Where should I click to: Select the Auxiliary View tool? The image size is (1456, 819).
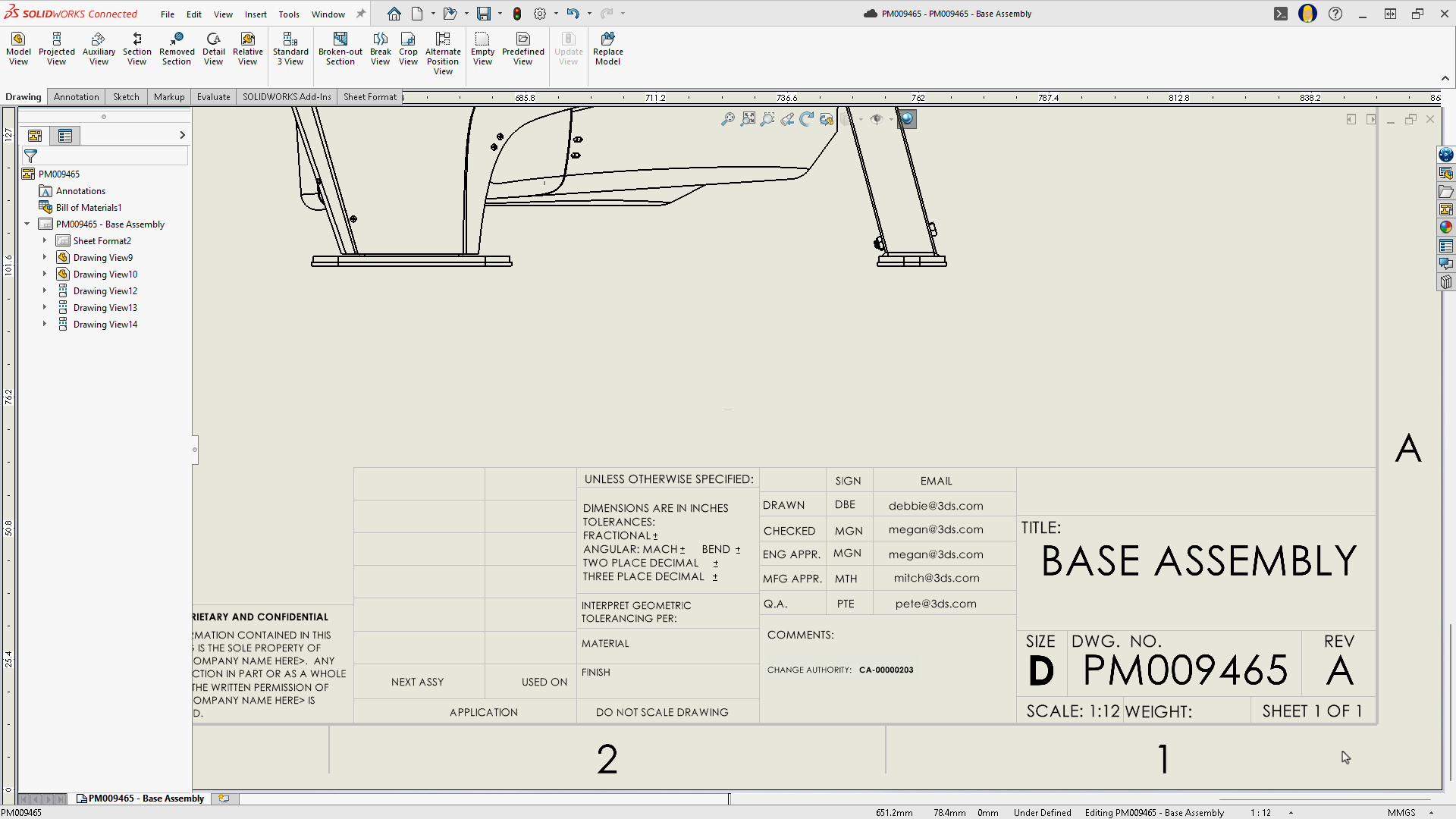point(99,49)
